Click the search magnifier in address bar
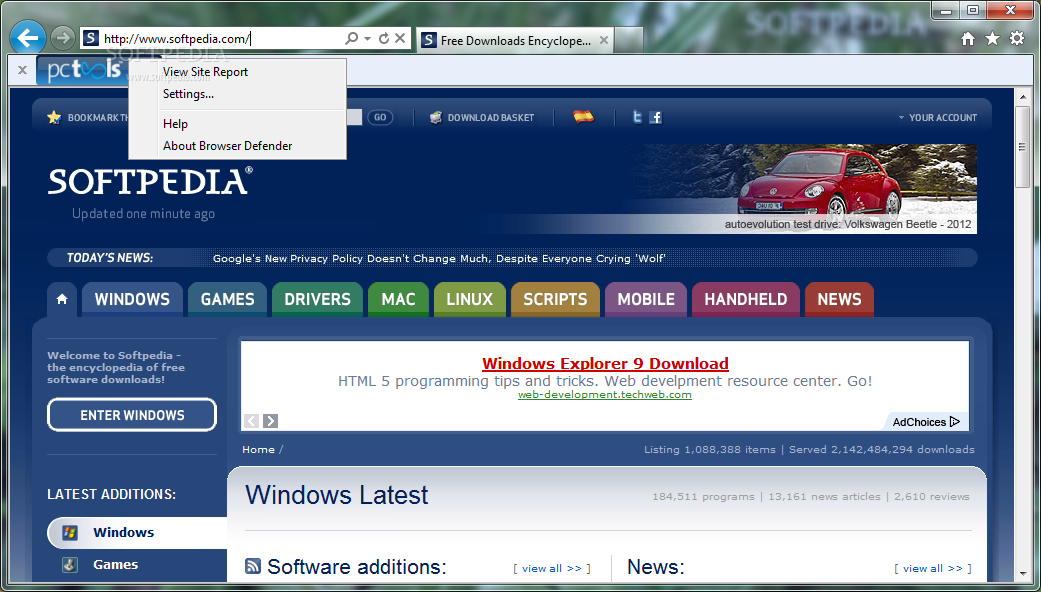This screenshot has height=592, width=1041. point(352,38)
